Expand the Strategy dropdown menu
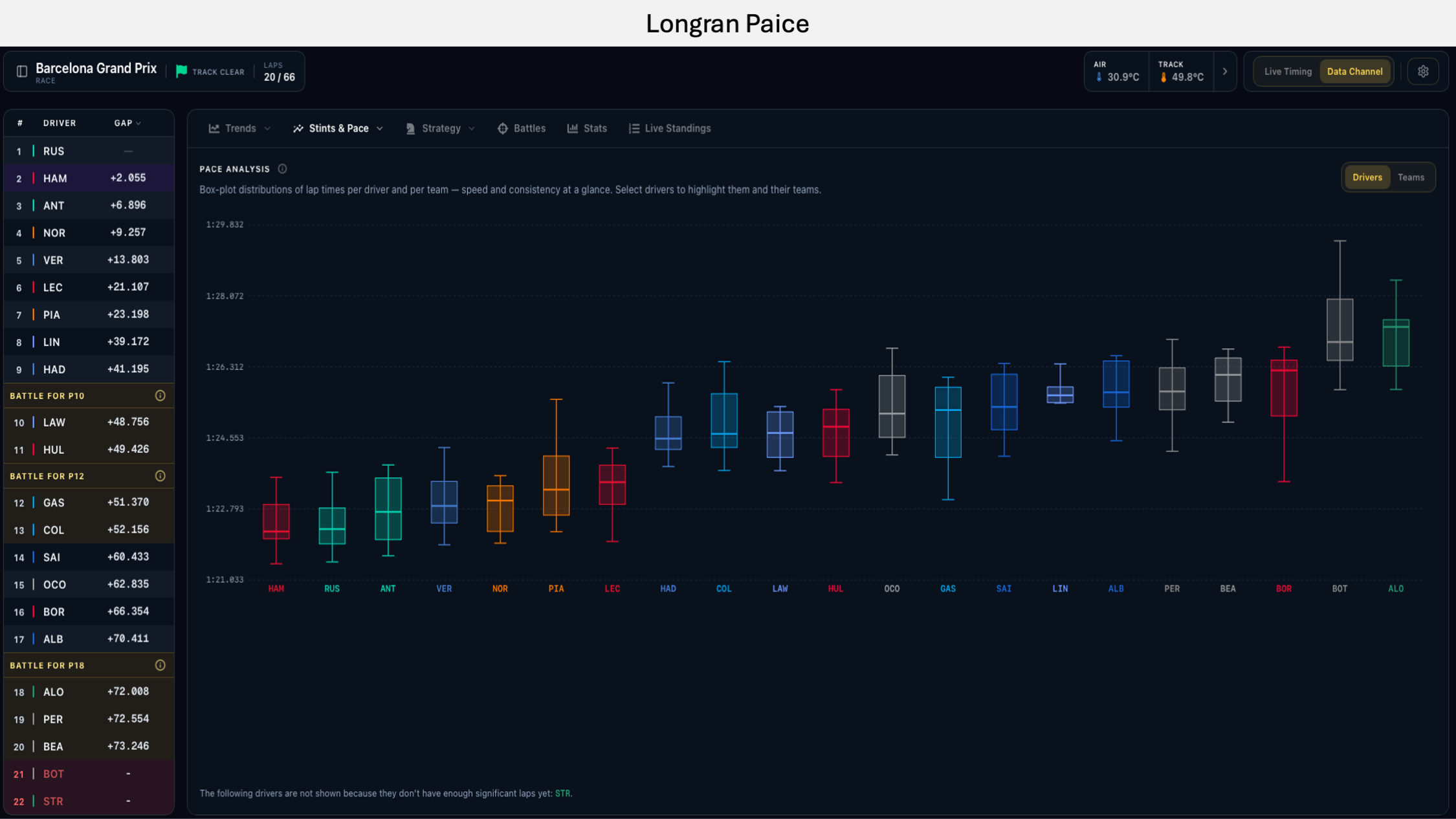 (x=441, y=128)
